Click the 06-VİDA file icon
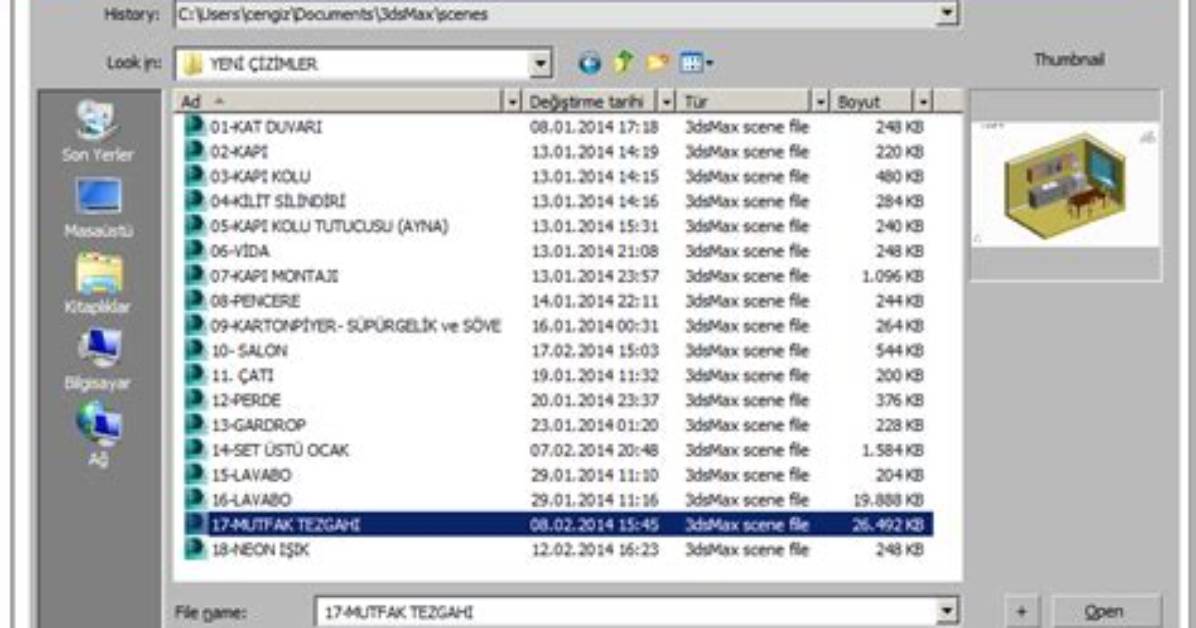The image size is (1196, 628). point(195,250)
